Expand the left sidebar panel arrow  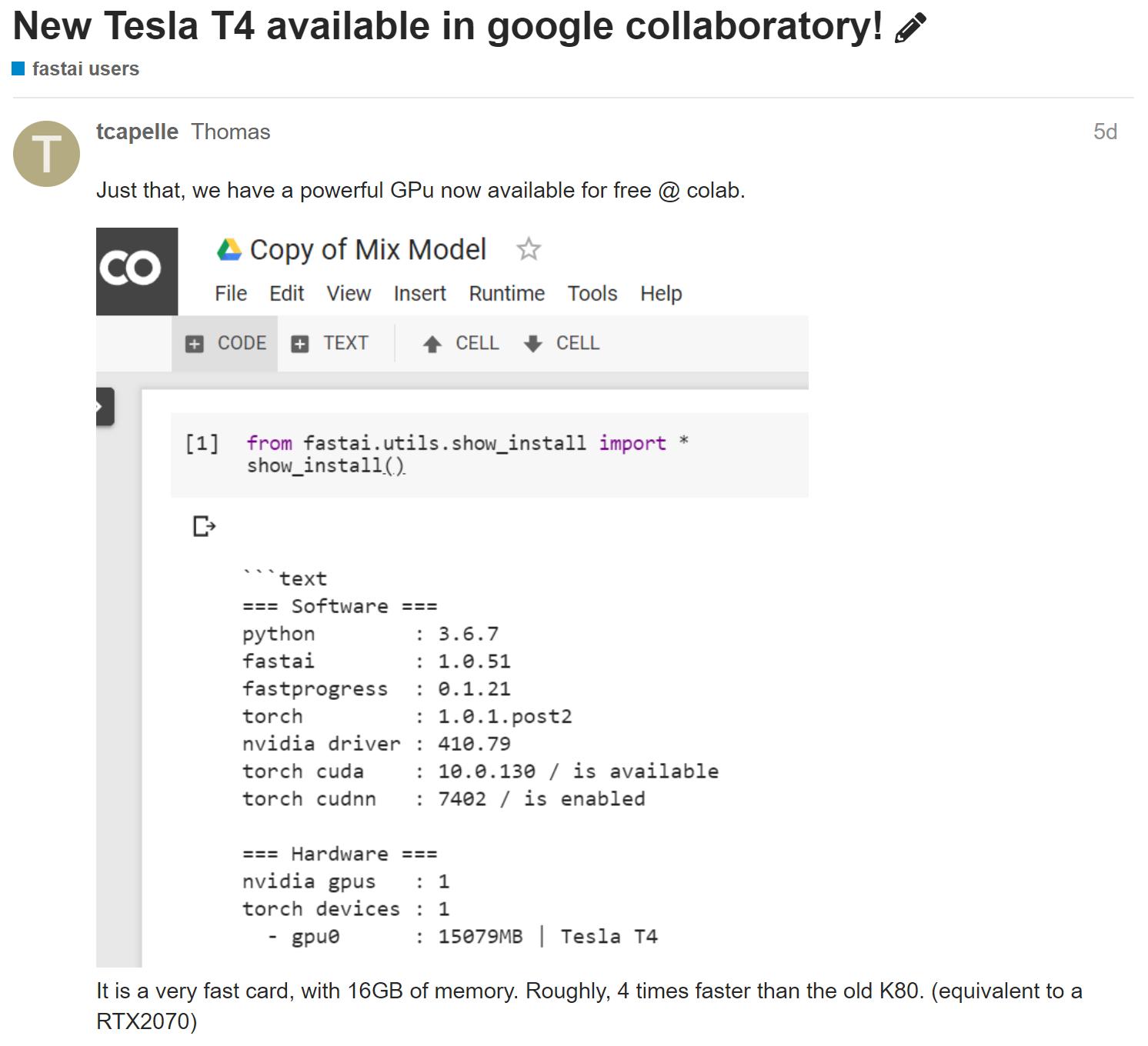(105, 407)
